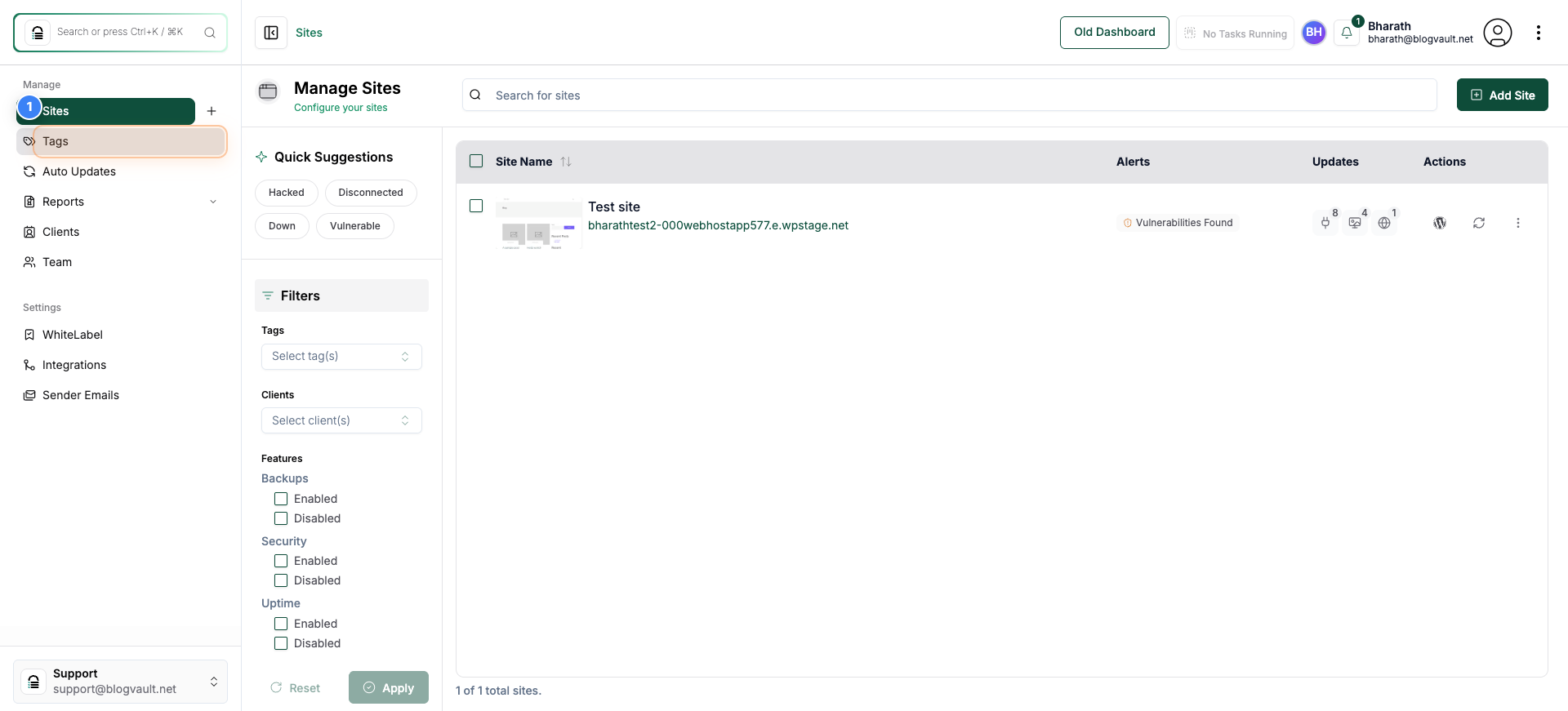Click the Test site name
The height and width of the screenshot is (711, 1568).
(614, 207)
